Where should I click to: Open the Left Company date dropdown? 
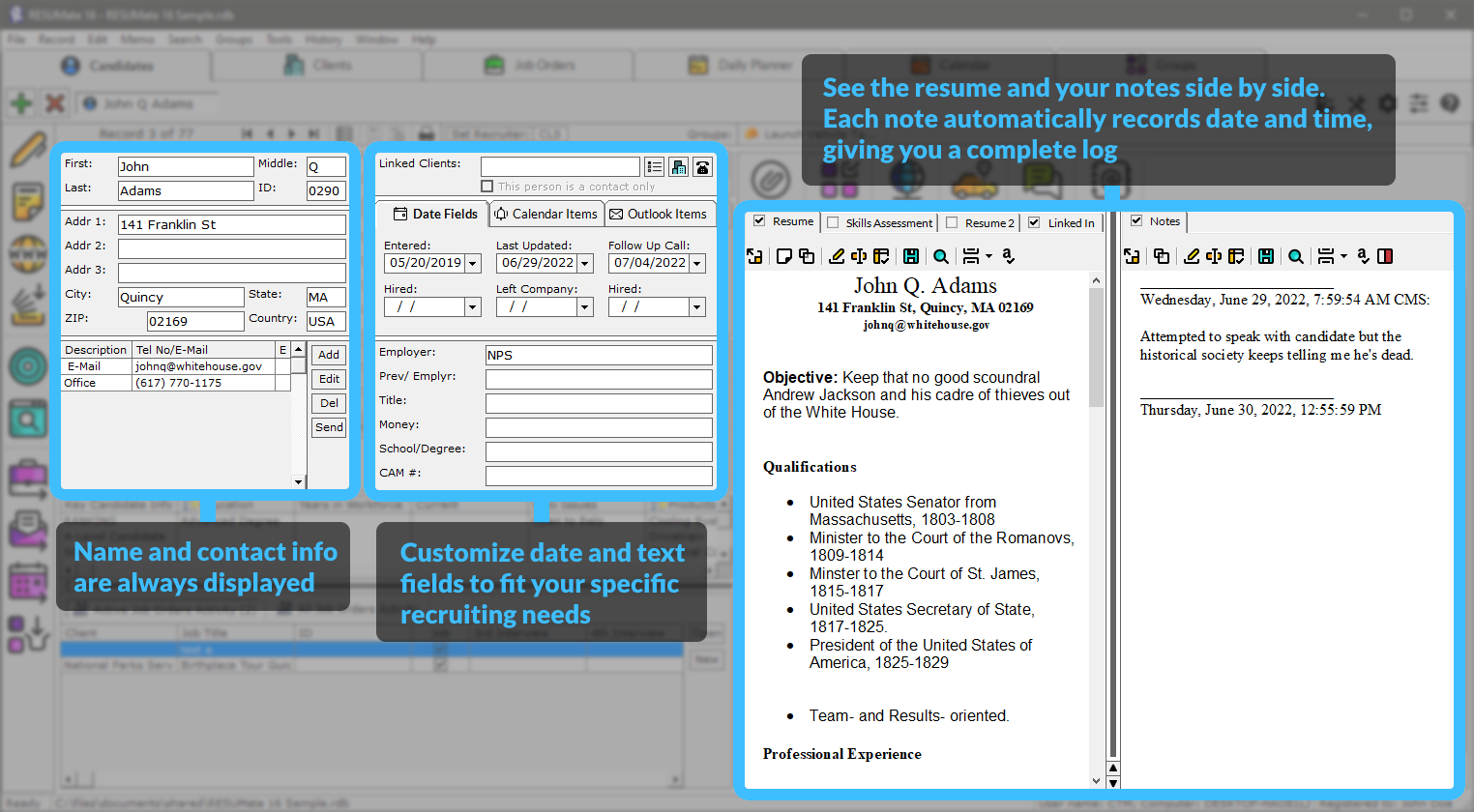tap(585, 306)
